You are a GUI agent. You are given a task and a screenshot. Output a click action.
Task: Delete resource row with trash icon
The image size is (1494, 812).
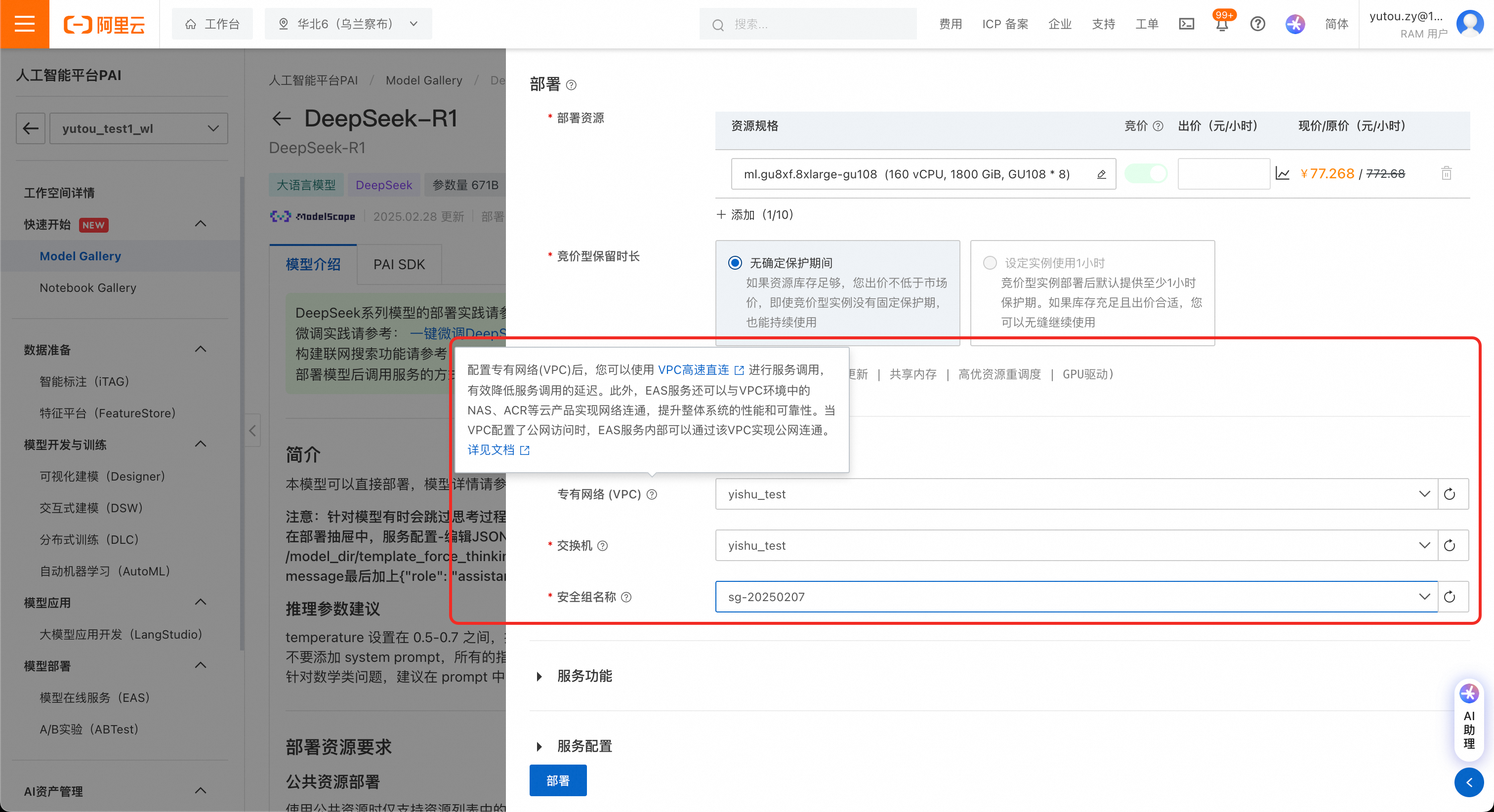pos(1446,173)
